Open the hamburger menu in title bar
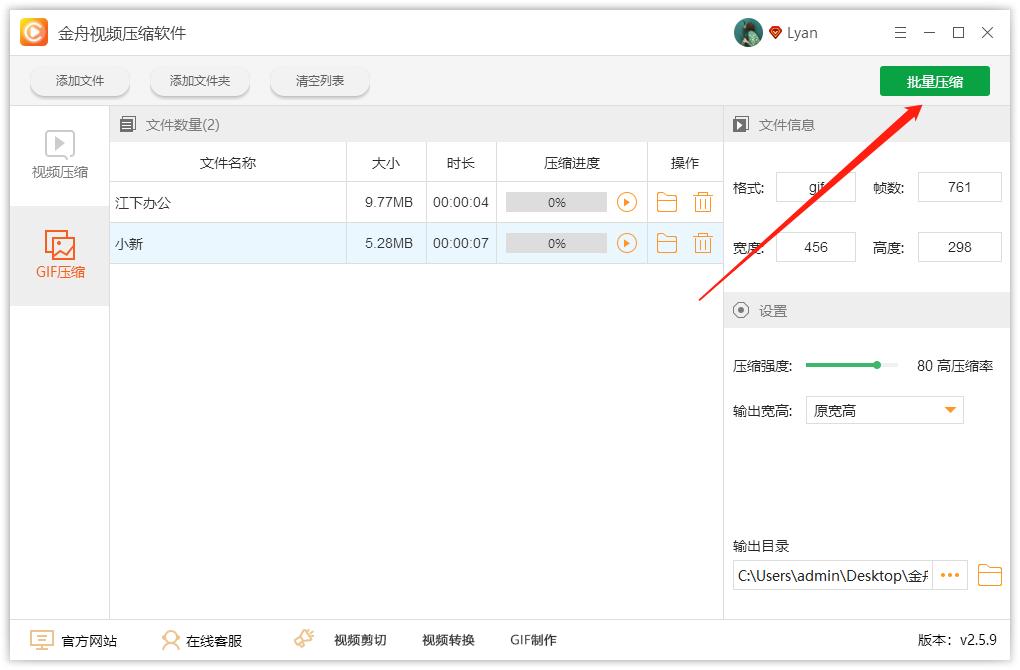Screen dimensions: 1020x670 (900, 33)
